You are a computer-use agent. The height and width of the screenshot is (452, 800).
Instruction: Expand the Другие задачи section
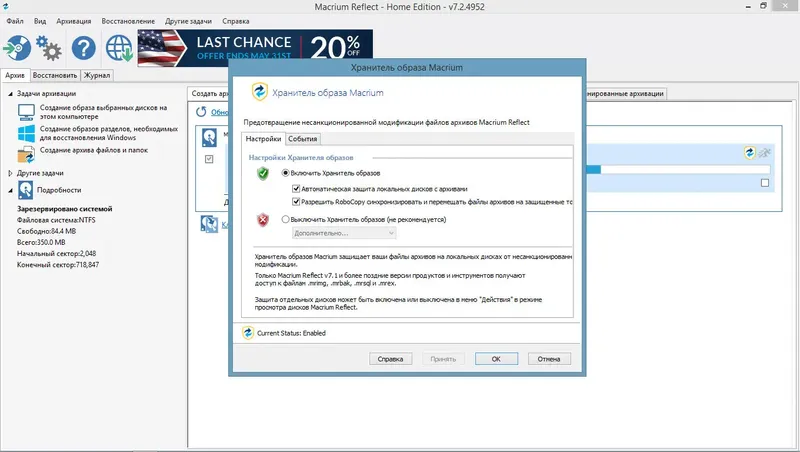tap(10, 173)
